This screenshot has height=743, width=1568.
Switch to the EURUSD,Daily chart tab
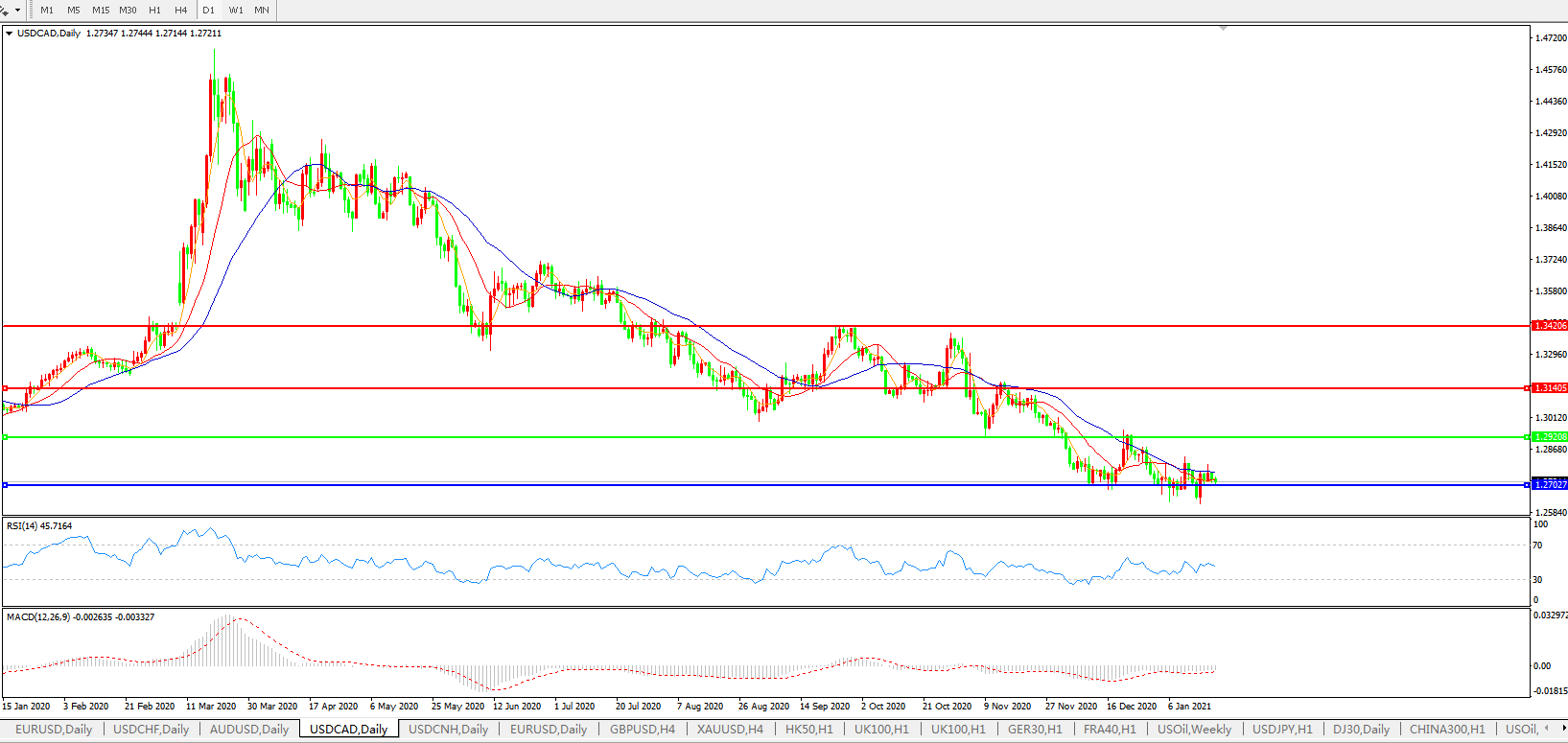tap(54, 730)
